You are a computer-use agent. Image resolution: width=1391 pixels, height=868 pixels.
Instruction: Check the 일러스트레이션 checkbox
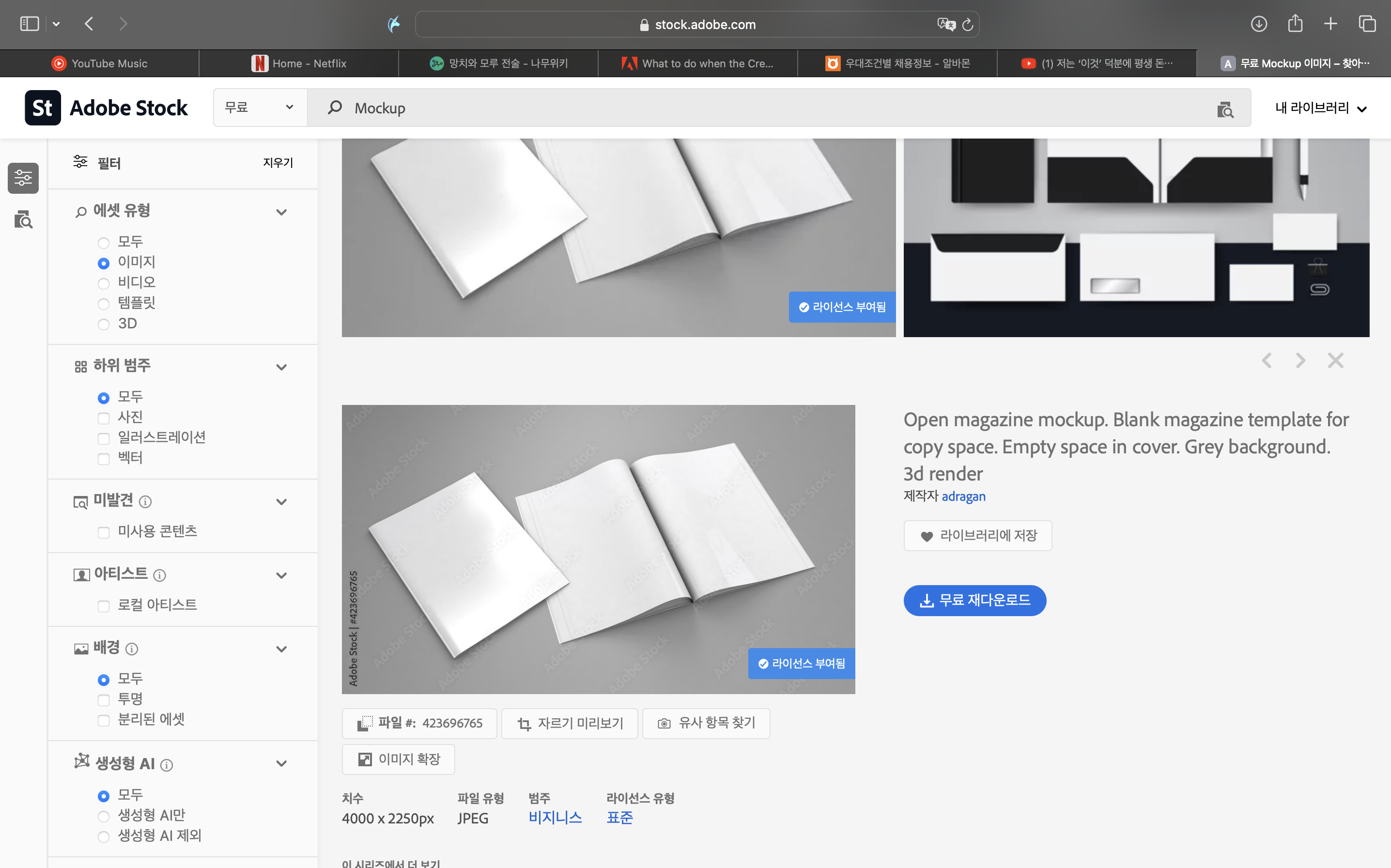[x=103, y=438]
